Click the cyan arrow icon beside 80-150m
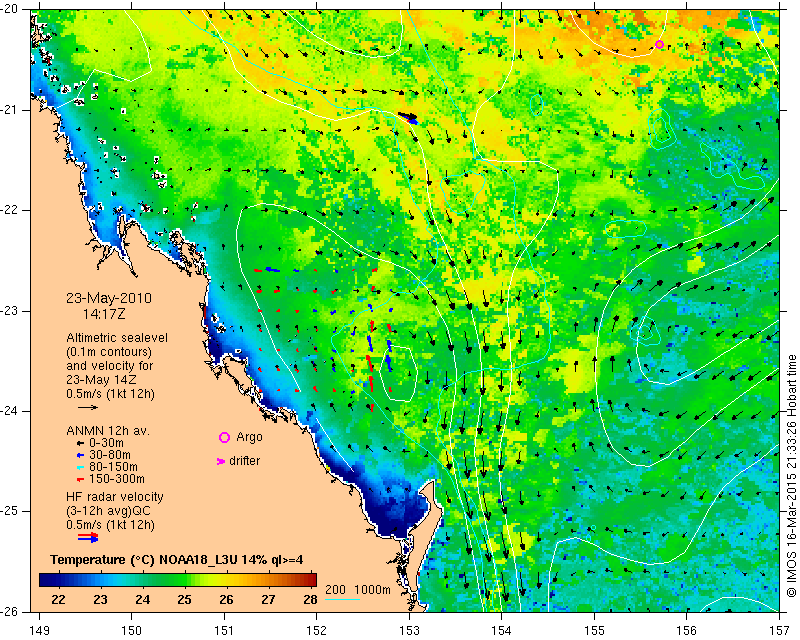The height and width of the screenshot is (640, 800). (80, 467)
